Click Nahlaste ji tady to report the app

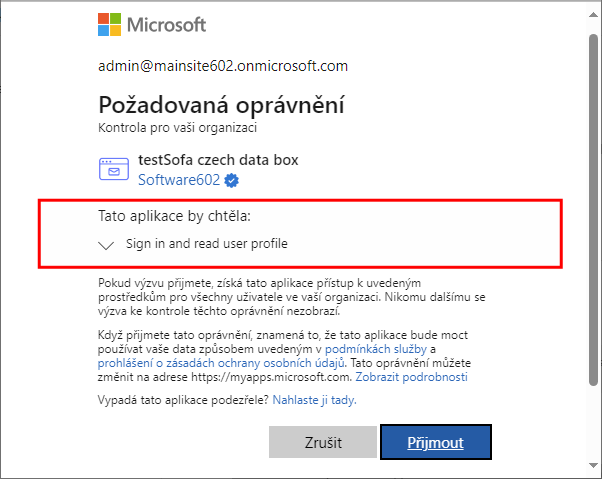click(x=314, y=400)
